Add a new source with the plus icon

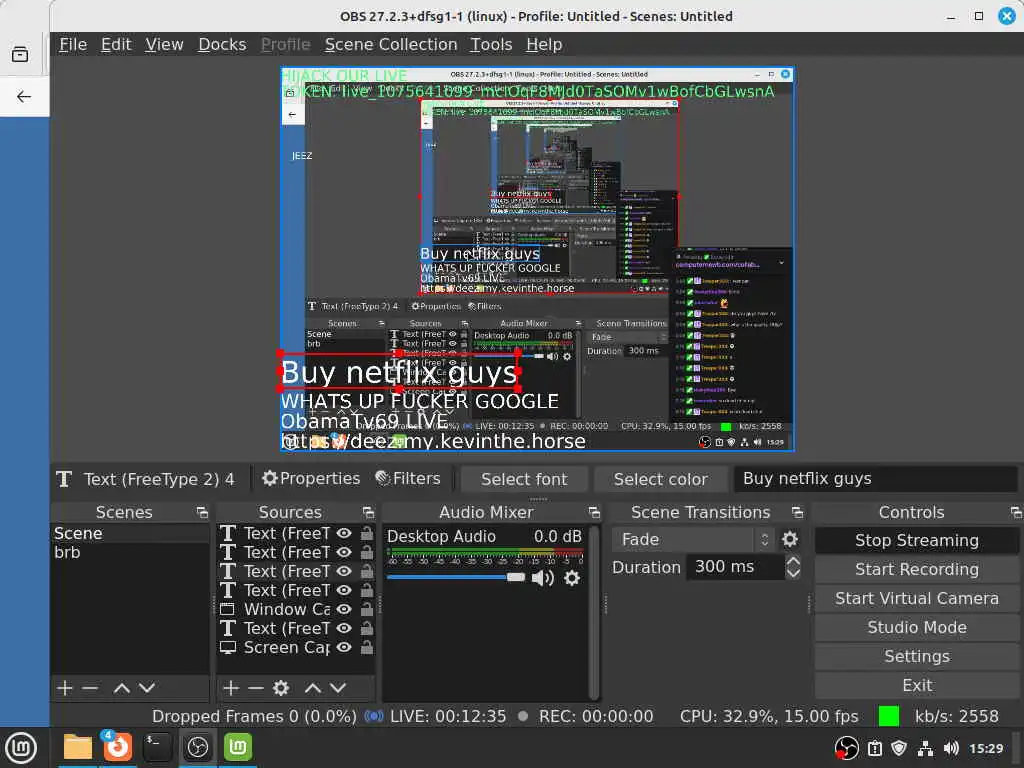(231, 688)
